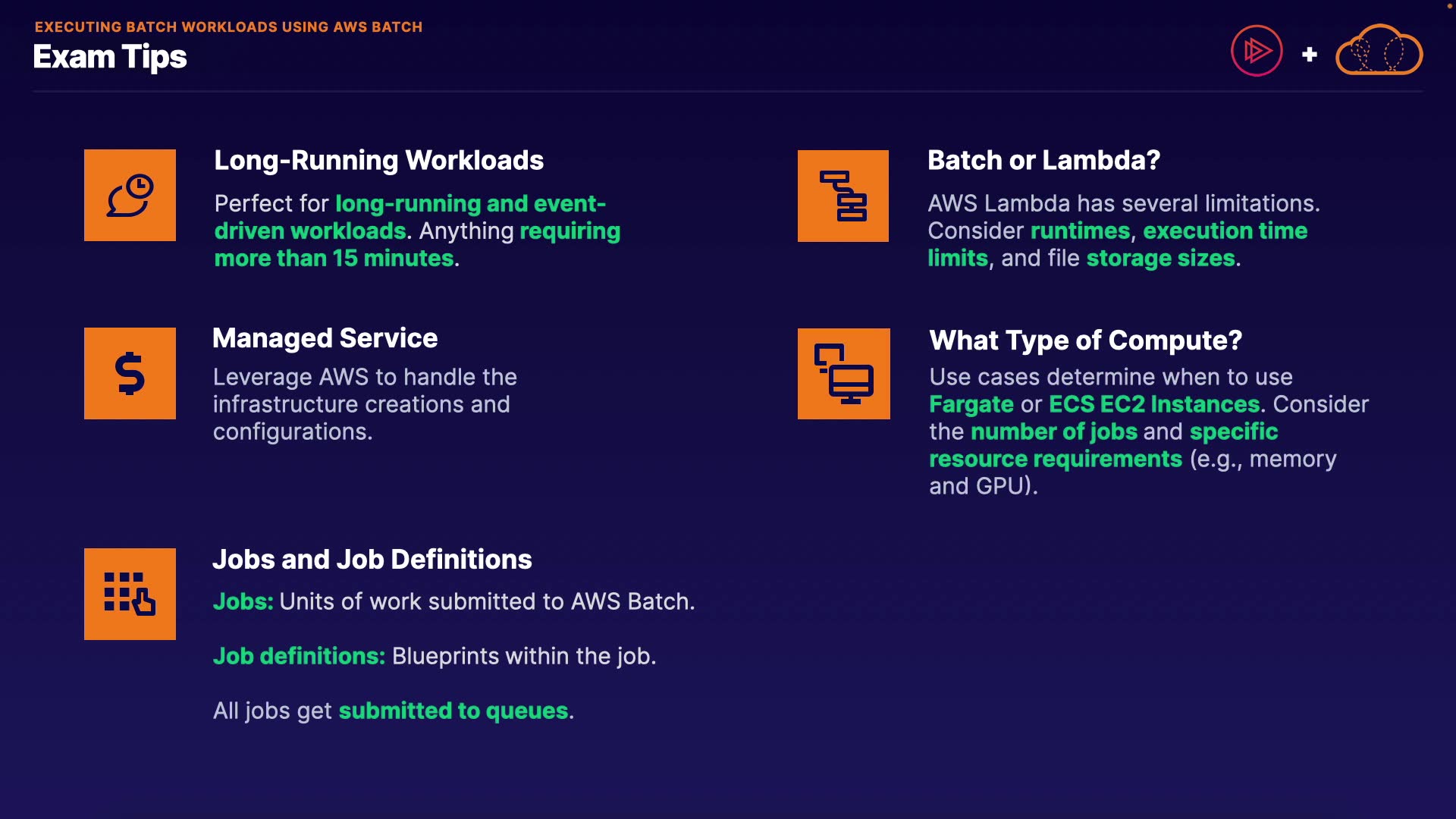The height and width of the screenshot is (819, 1456).
Task: Click the white plus sign between logos
Action: click(x=1309, y=55)
